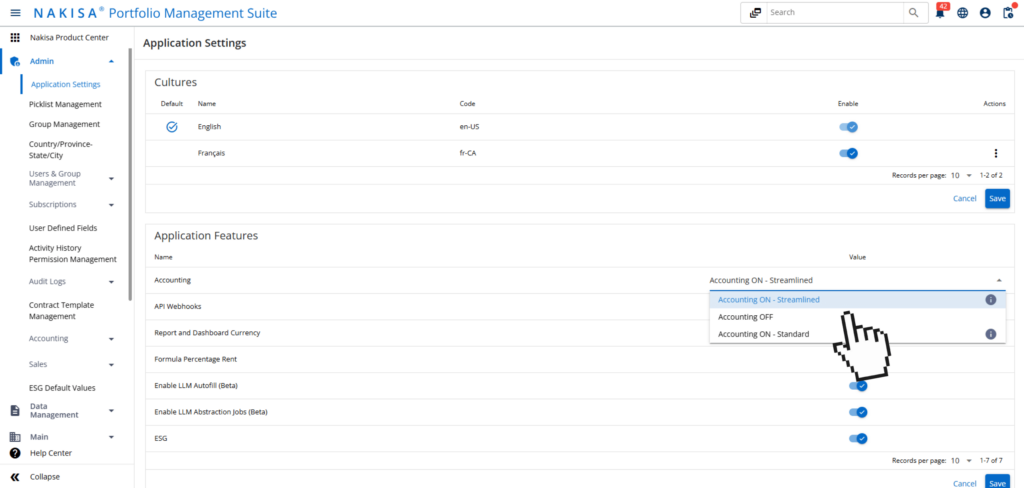Image resolution: width=1024 pixels, height=488 pixels.
Task: Click the search magnifier icon
Action: tap(914, 13)
